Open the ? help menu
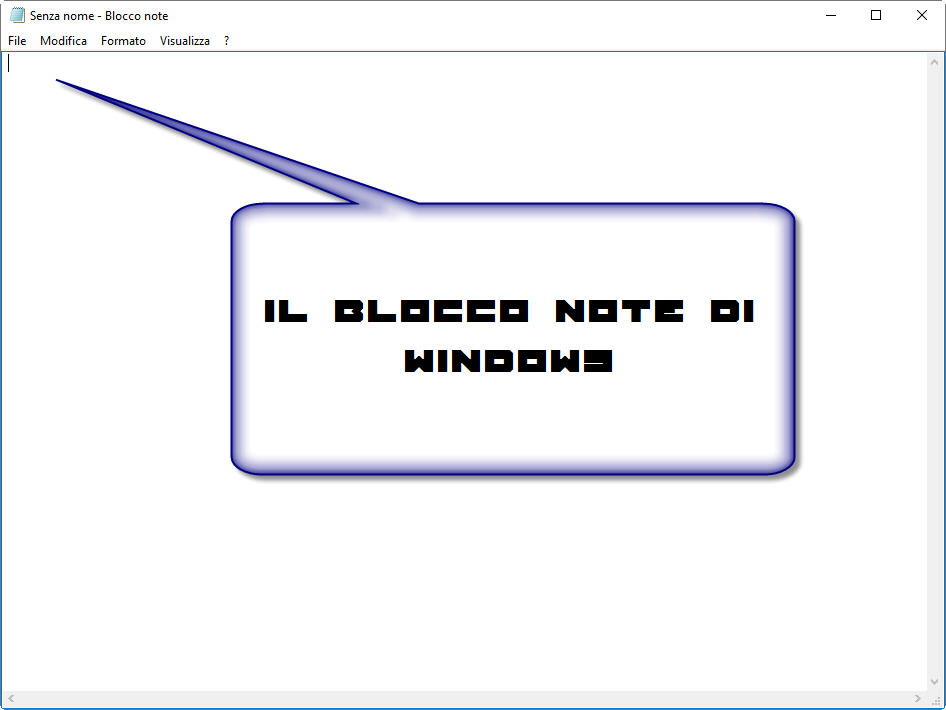Screen dimensions: 946x710 pyautogui.click(x=226, y=40)
